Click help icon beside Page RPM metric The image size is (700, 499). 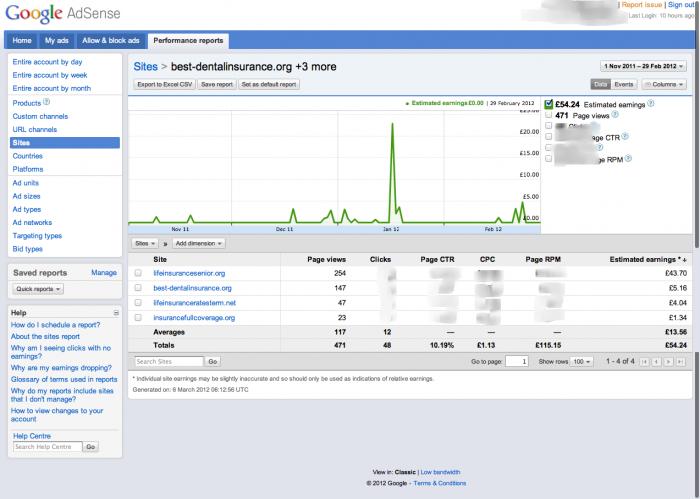pyautogui.click(x=629, y=158)
